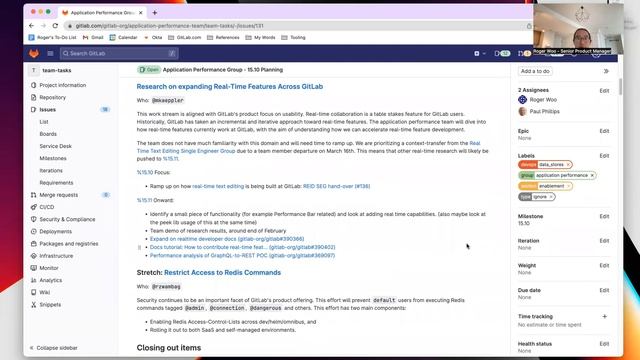Viewport: 640px width, 360px height.
Task: Open real-time text editing link
Action: click(218, 186)
